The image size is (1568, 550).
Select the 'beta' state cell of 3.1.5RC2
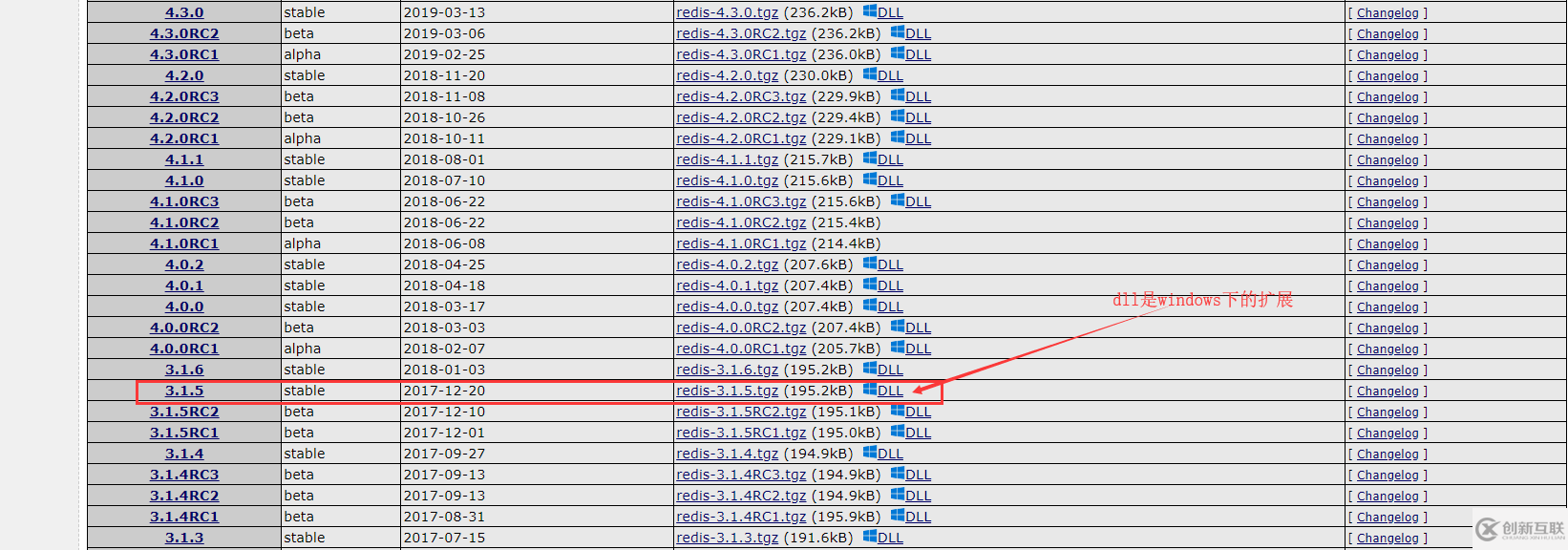pos(341,412)
